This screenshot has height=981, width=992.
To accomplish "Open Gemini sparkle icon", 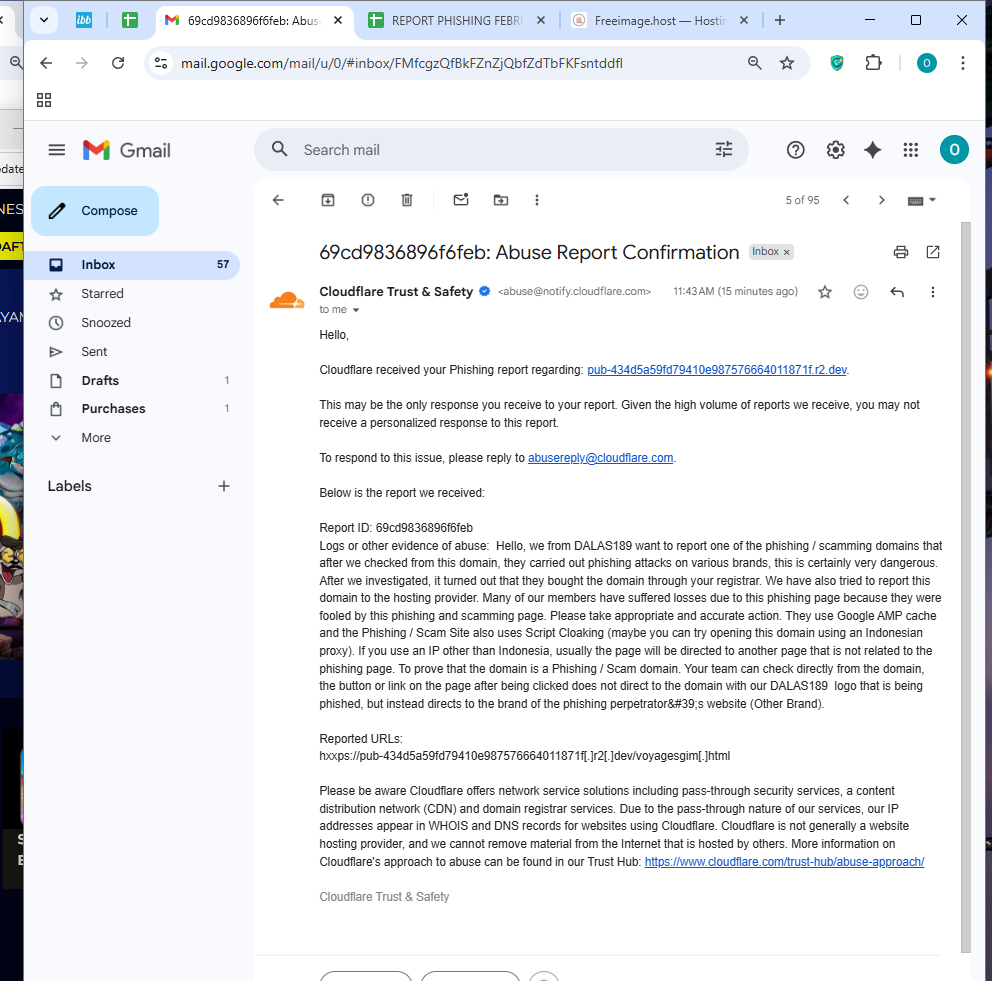I will coord(872,150).
